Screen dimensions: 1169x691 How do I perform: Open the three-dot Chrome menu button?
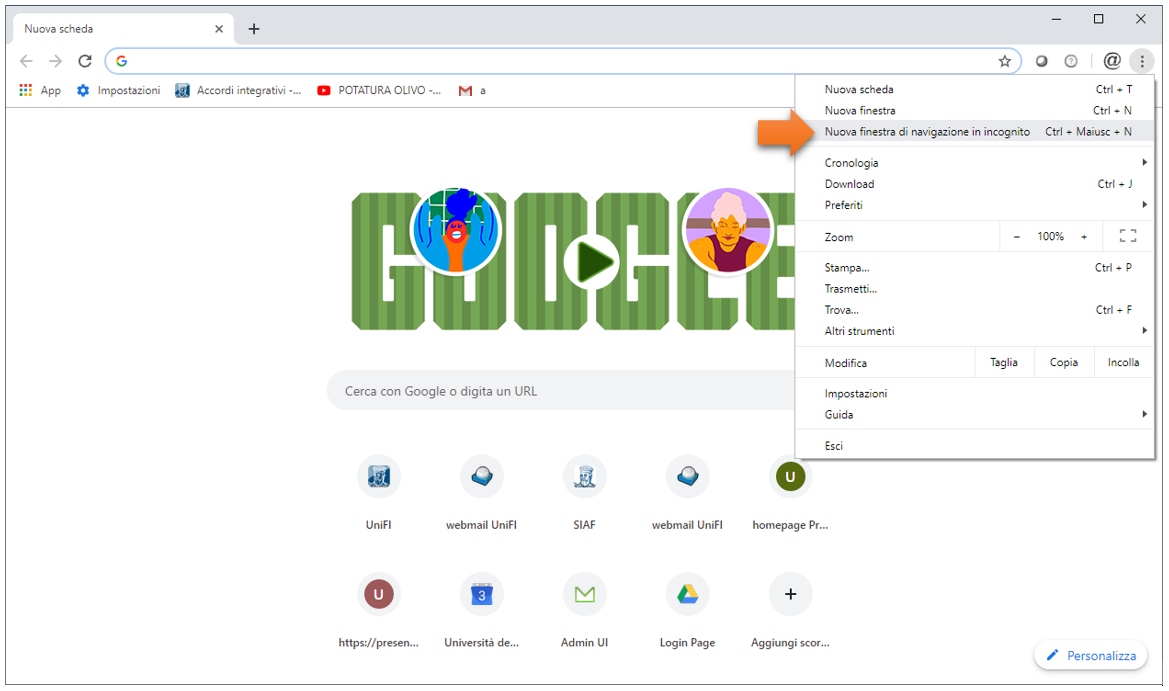(x=1141, y=61)
